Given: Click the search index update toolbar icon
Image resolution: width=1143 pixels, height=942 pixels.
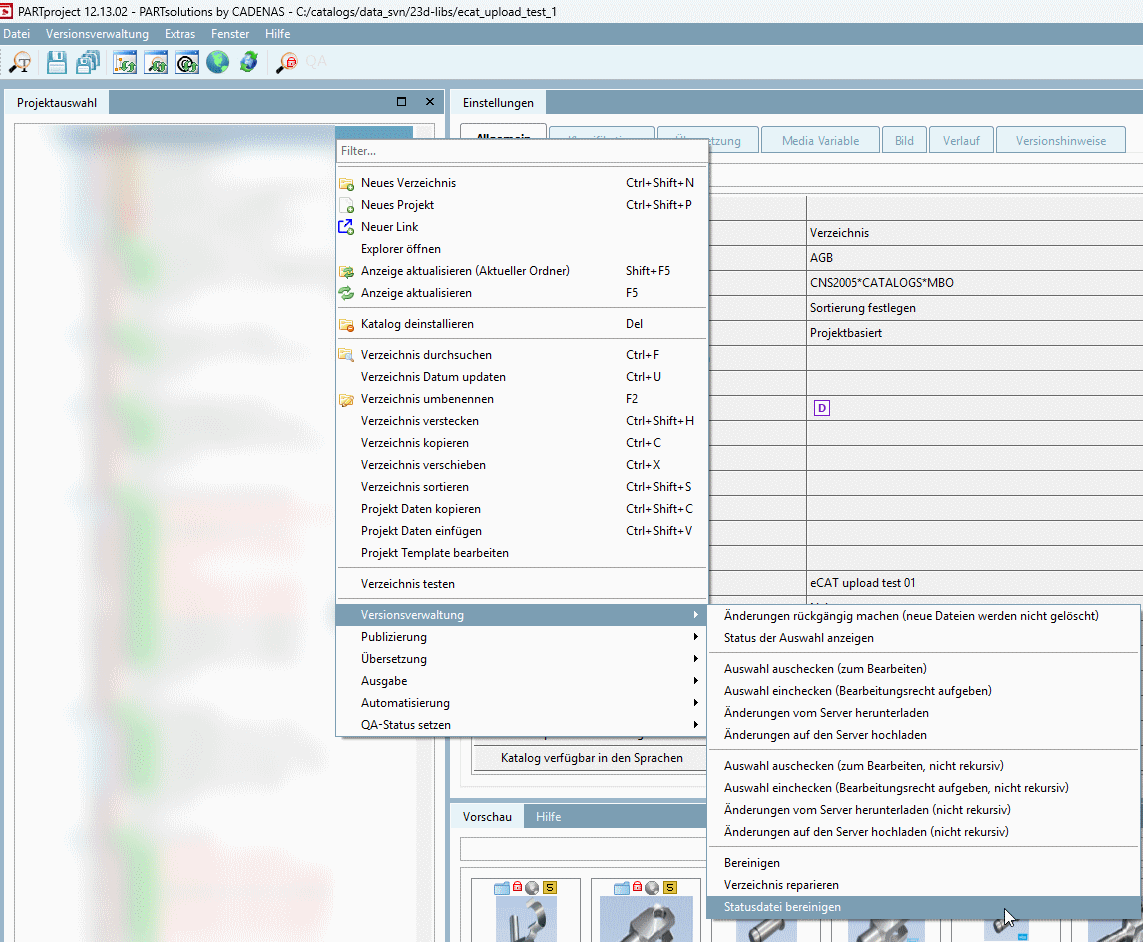Looking at the screenshot, I should [156, 63].
